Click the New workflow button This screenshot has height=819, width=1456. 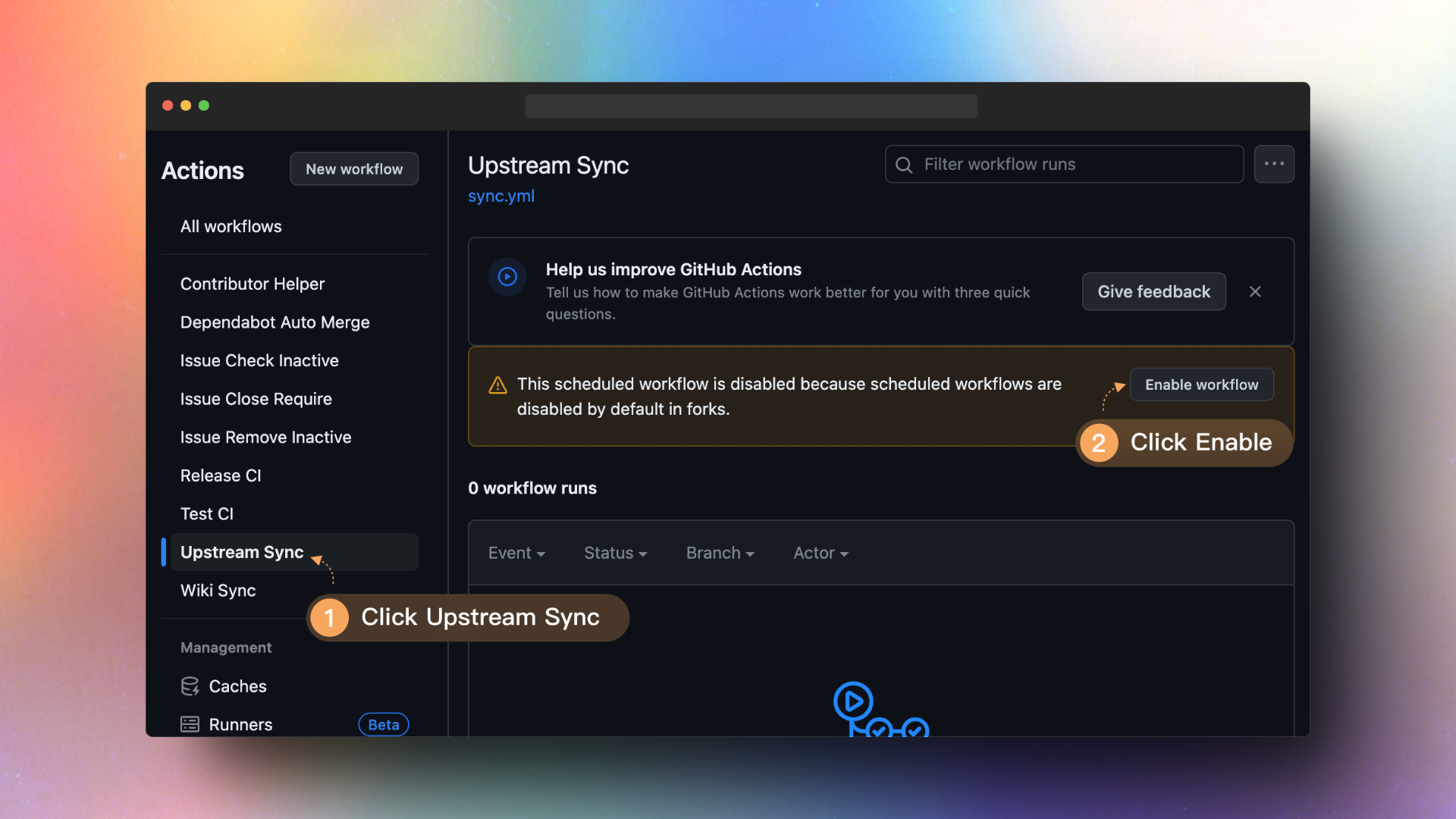tap(354, 168)
